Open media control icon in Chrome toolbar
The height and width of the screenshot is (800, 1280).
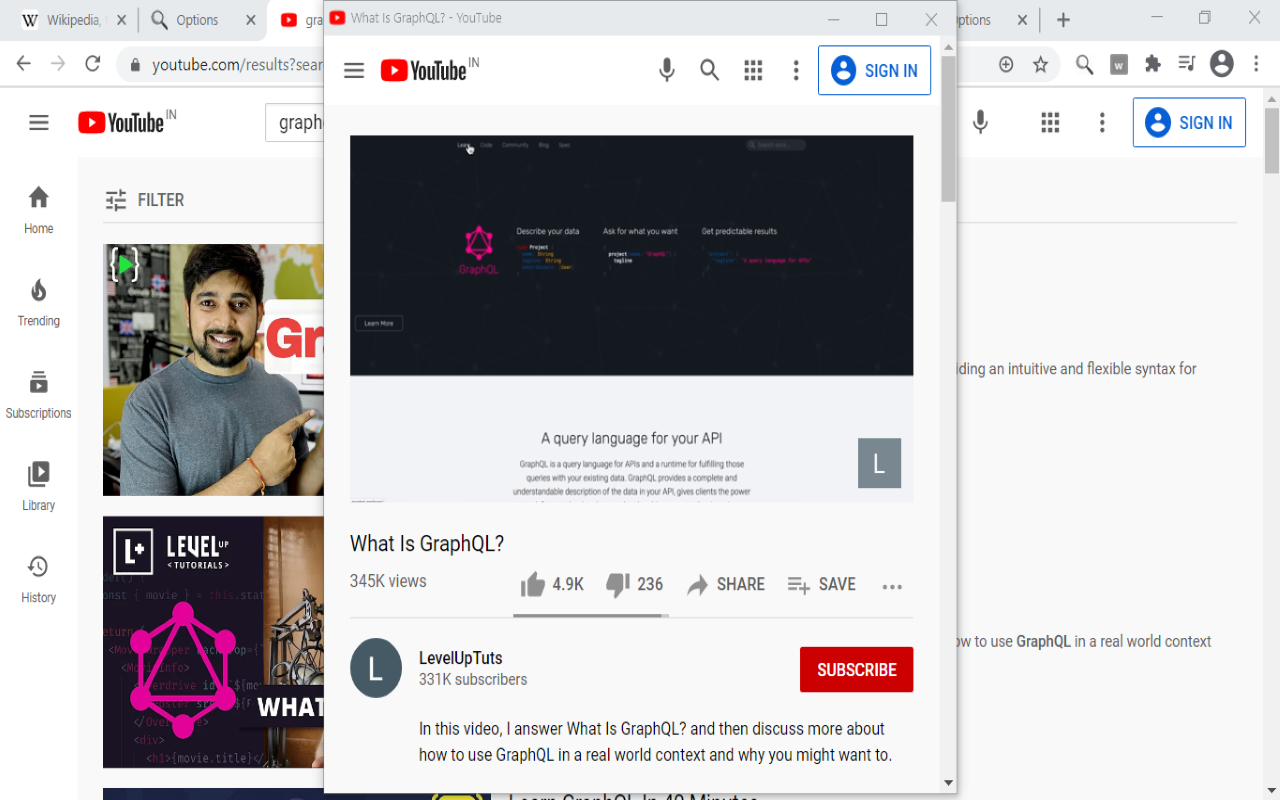pos(1187,64)
